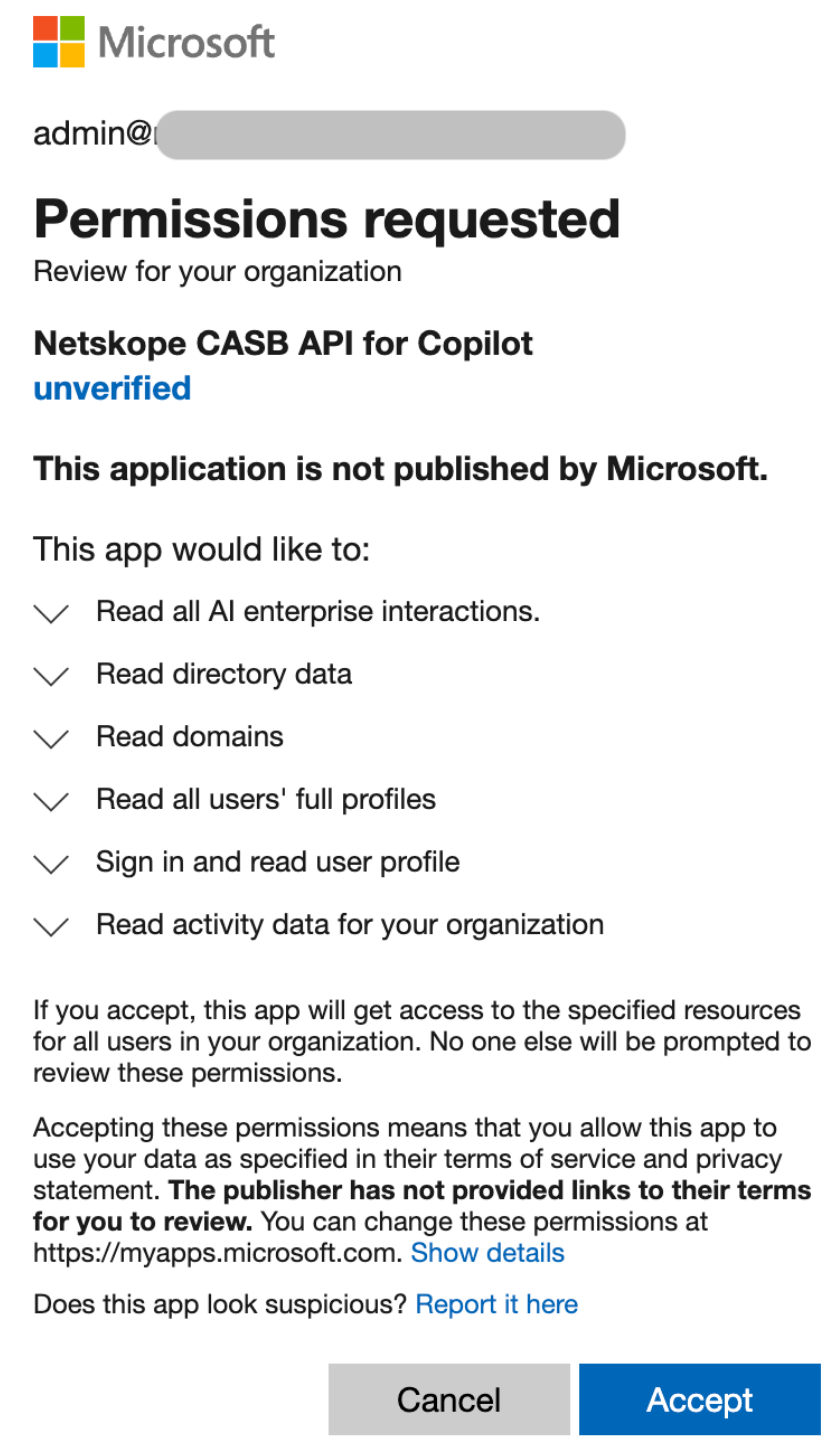
Task: Click the Netskope CASB API for Copilot app name
Action: (x=283, y=344)
